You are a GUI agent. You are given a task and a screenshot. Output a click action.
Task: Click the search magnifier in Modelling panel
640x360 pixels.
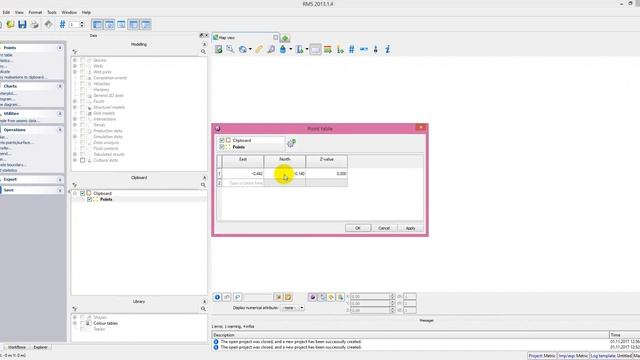(x=203, y=52)
